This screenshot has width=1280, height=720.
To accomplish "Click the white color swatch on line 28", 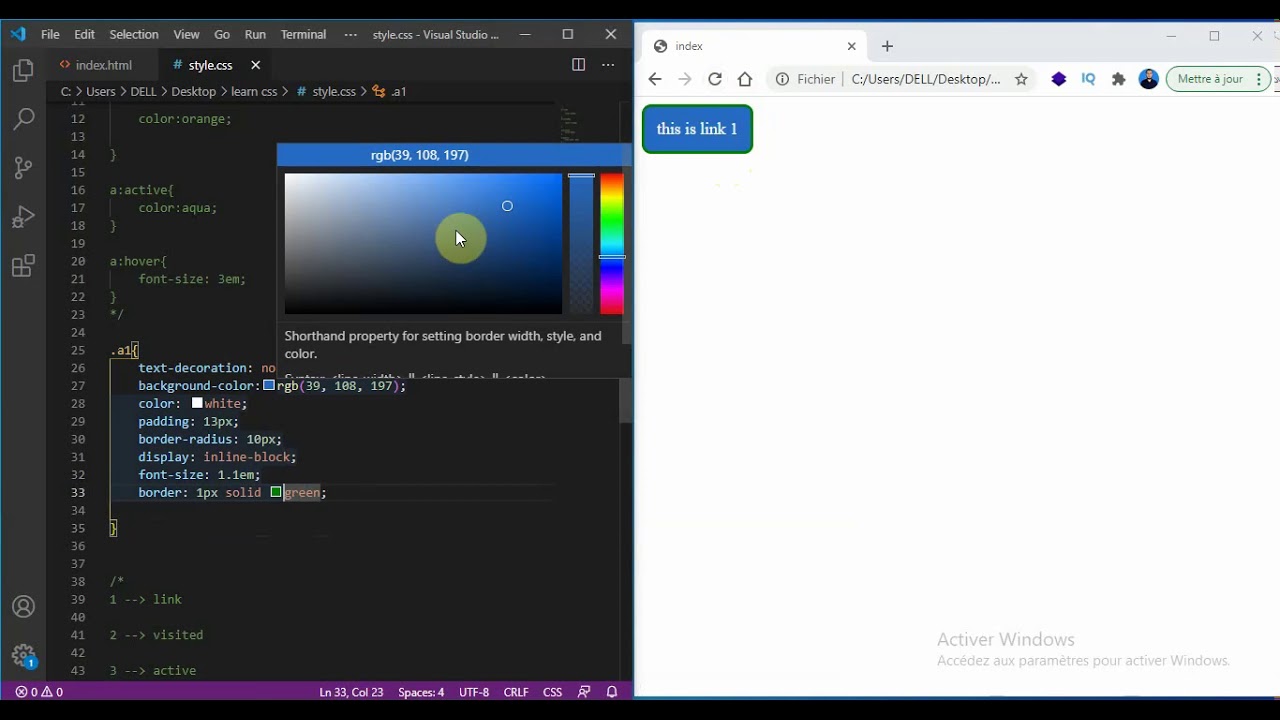I will click(x=197, y=403).
